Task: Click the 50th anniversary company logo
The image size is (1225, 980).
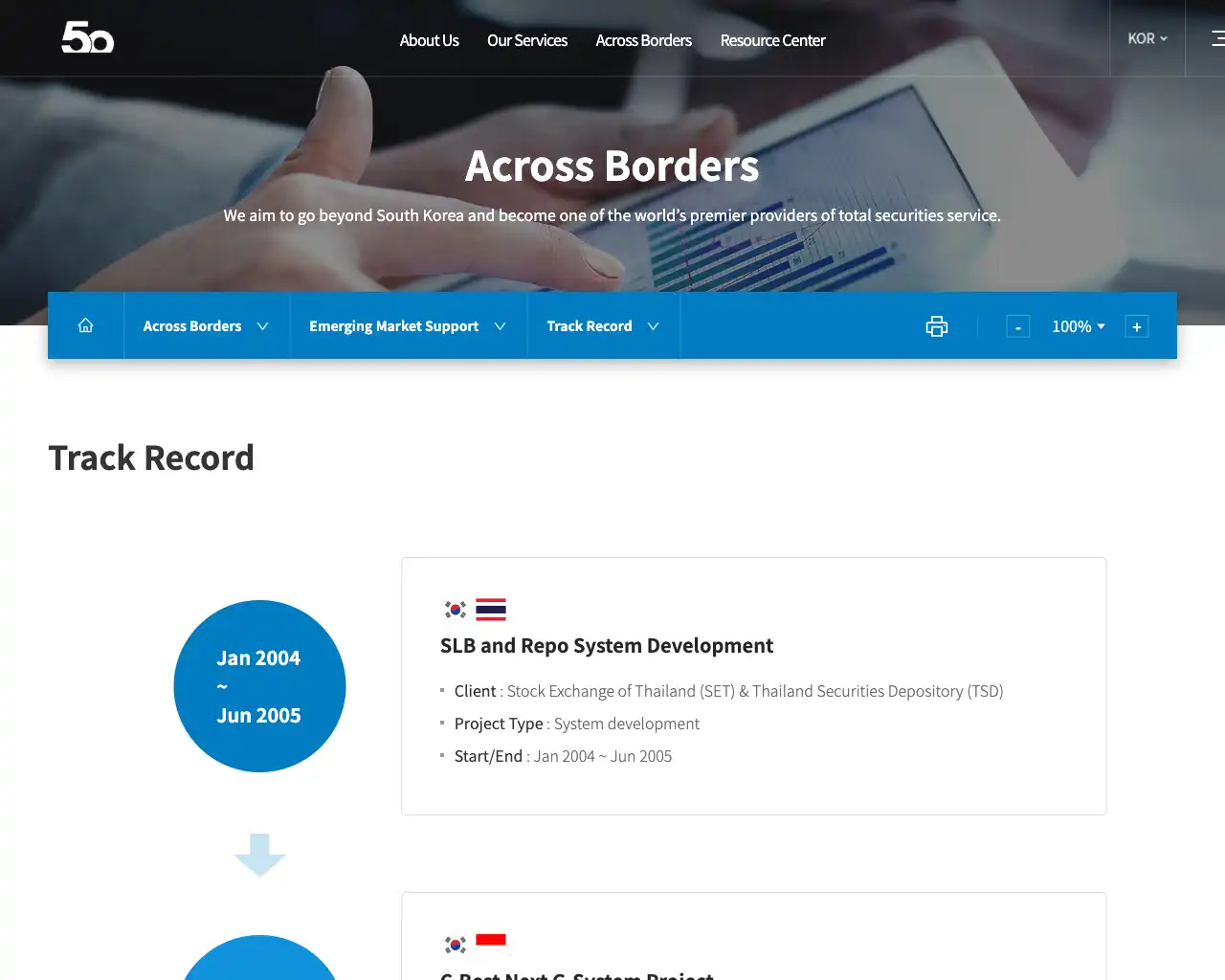Action: [x=87, y=38]
